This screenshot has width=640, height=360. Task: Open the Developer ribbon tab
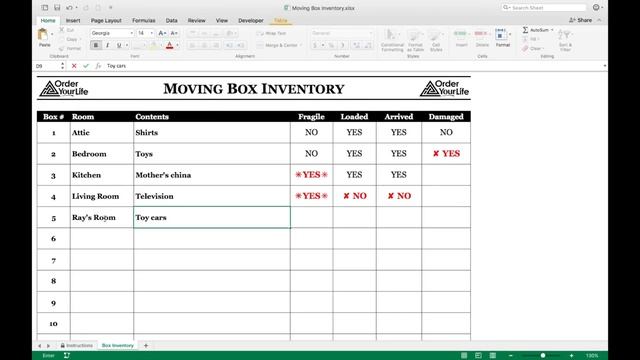pyautogui.click(x=251, y=20)
